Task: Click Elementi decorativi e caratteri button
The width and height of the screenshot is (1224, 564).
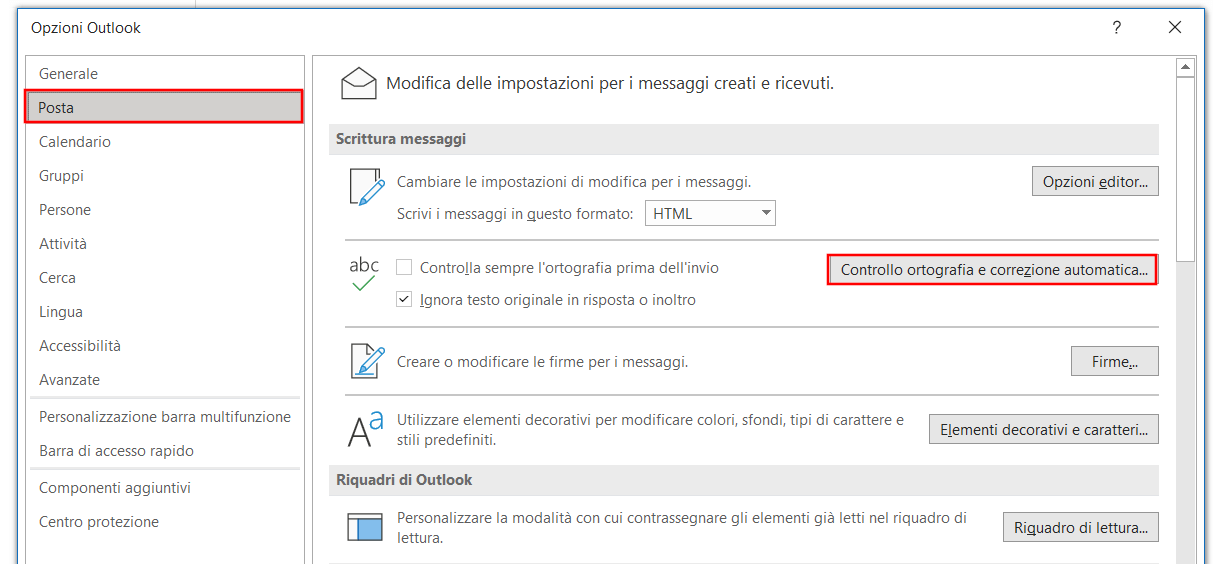Action: click(x=1044, y=431)
